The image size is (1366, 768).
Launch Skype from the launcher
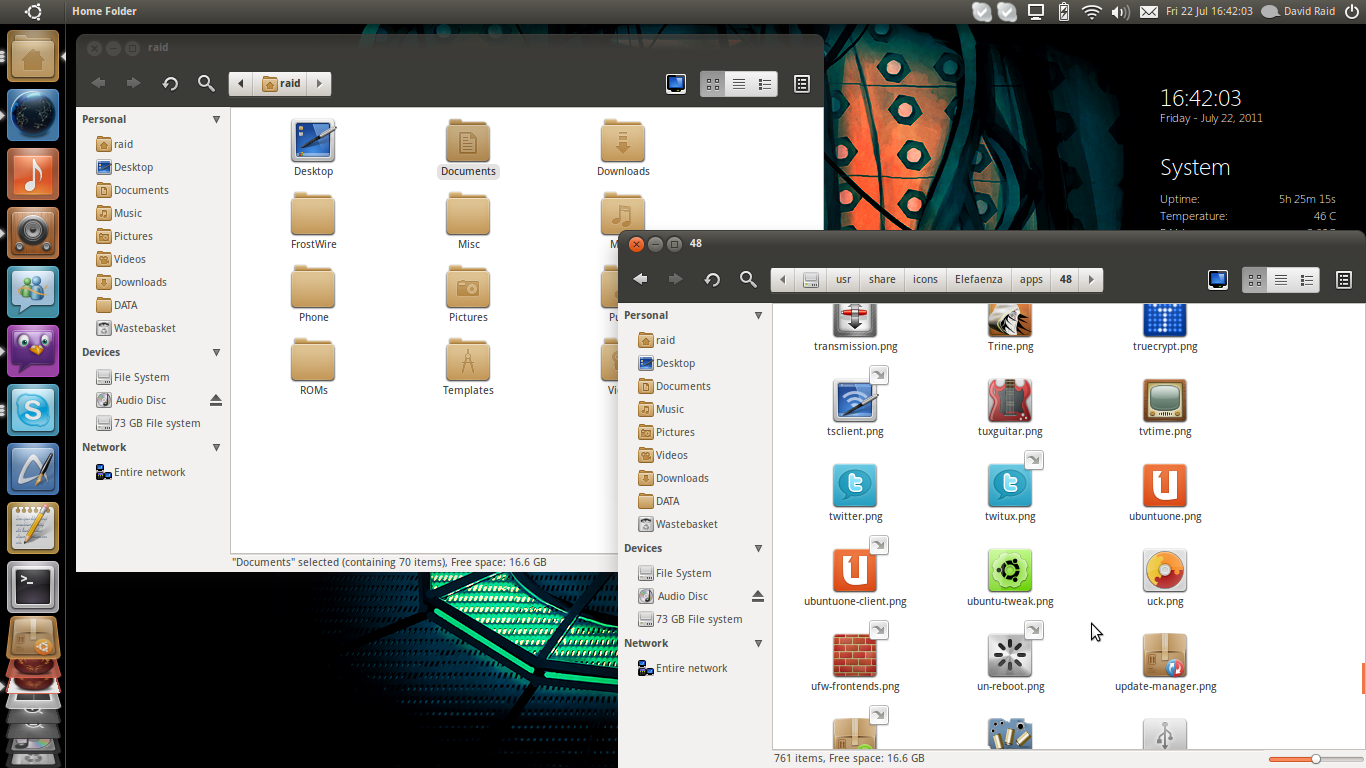[x=33, y=410]
